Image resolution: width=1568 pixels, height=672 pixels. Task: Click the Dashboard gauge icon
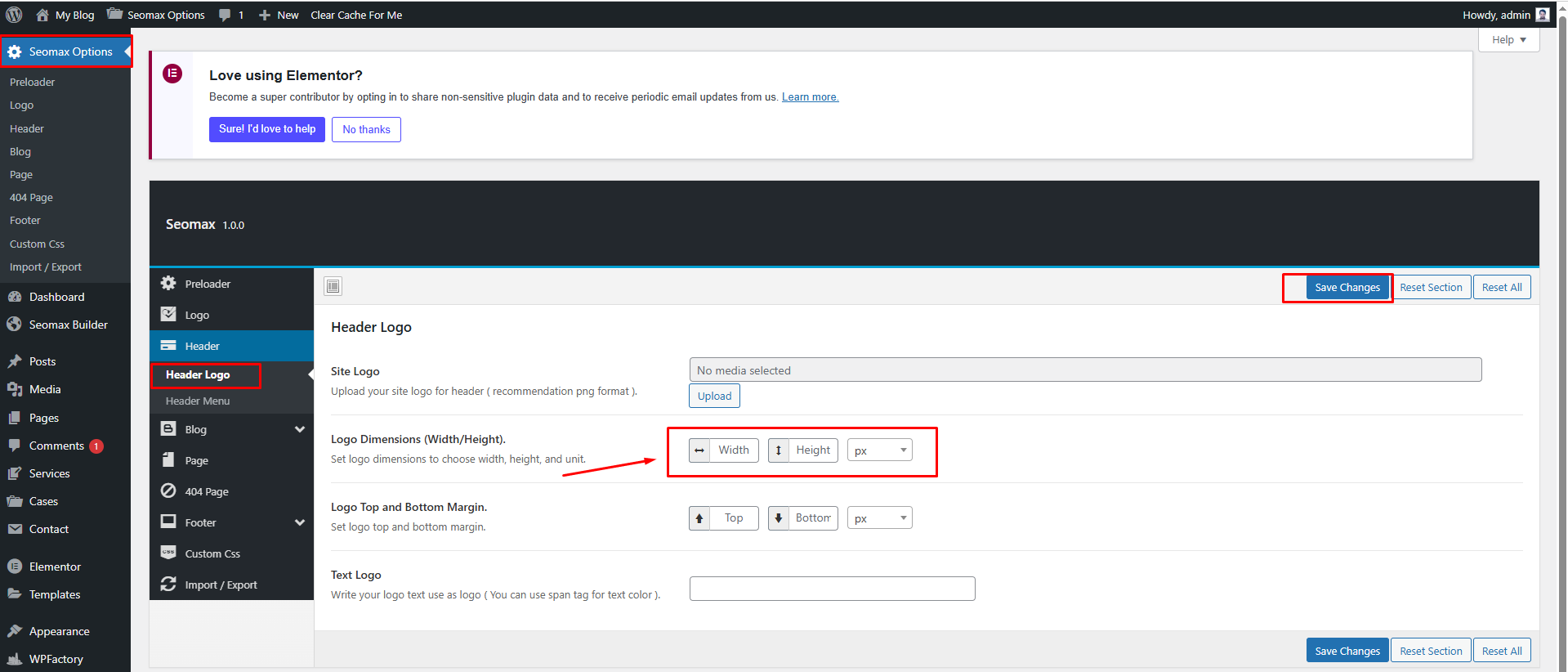coord(15,297)
